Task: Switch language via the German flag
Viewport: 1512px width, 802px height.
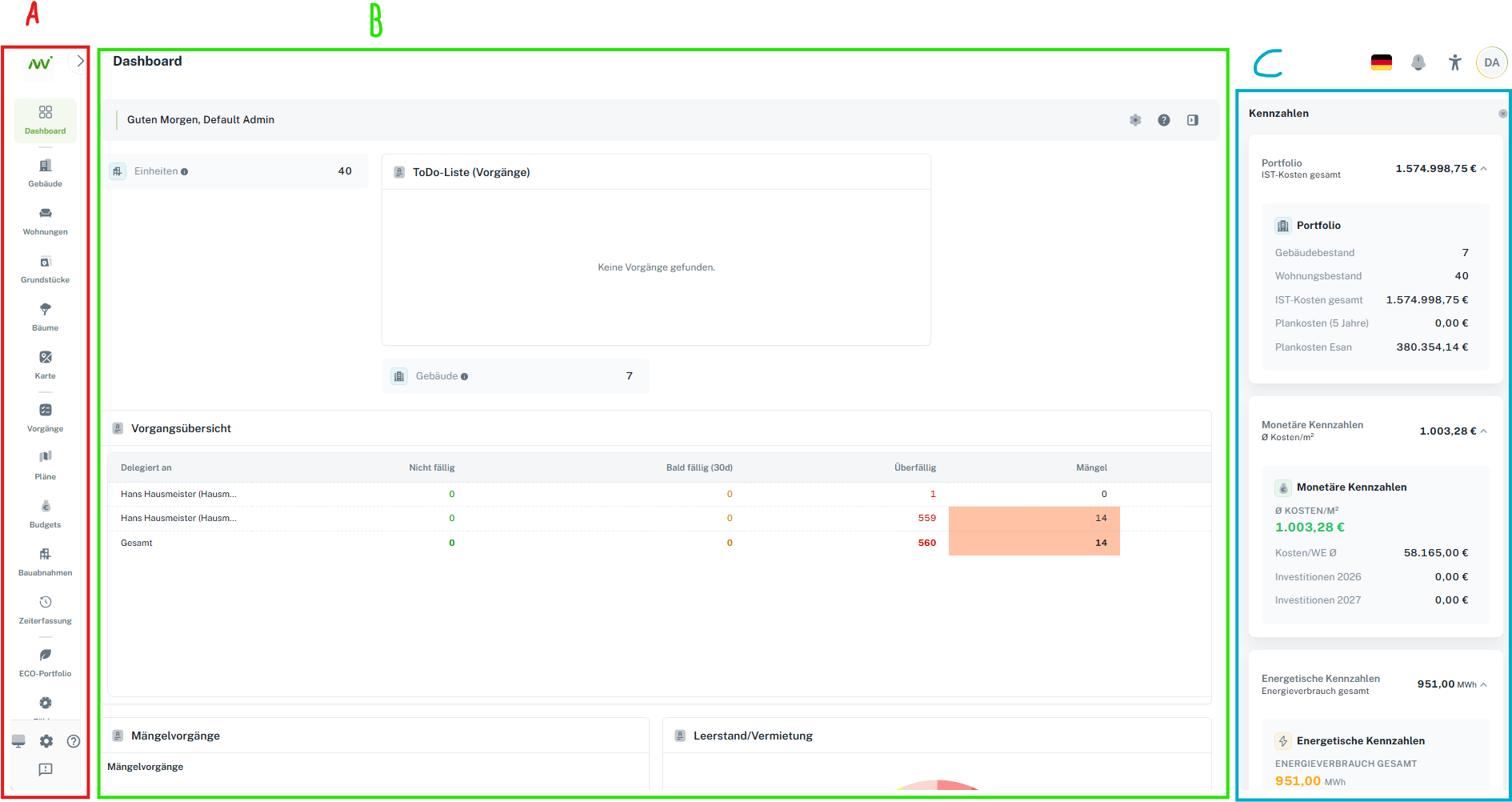Action: point(1382,62)
